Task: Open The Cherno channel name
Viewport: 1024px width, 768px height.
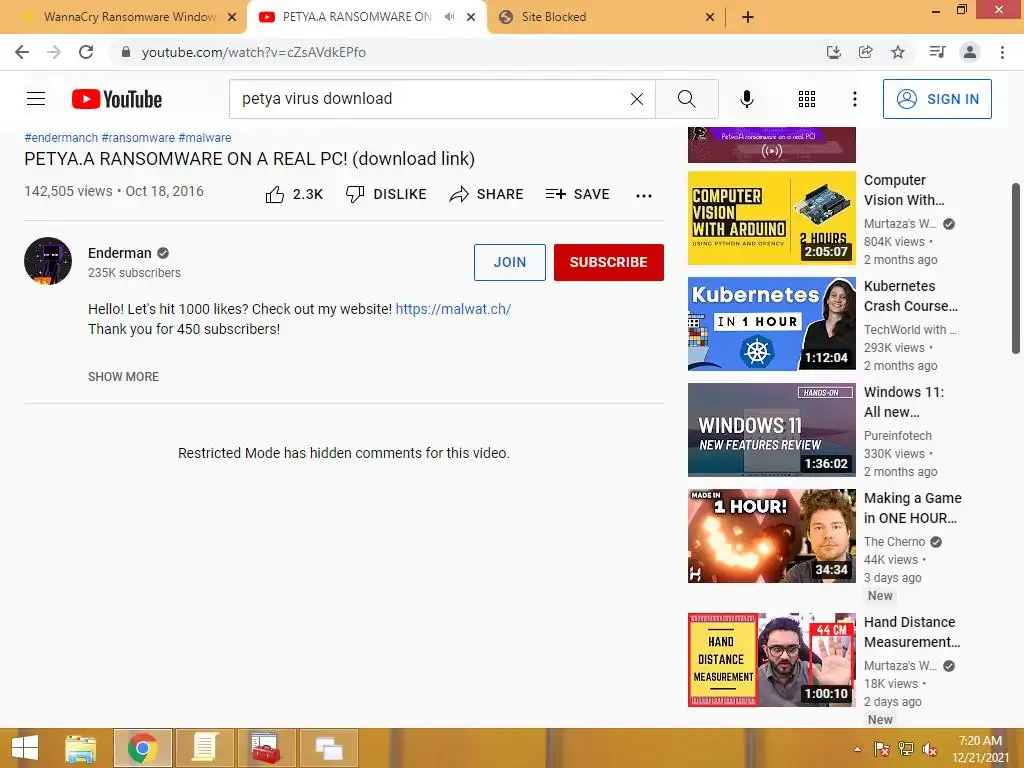Action: 895,541
